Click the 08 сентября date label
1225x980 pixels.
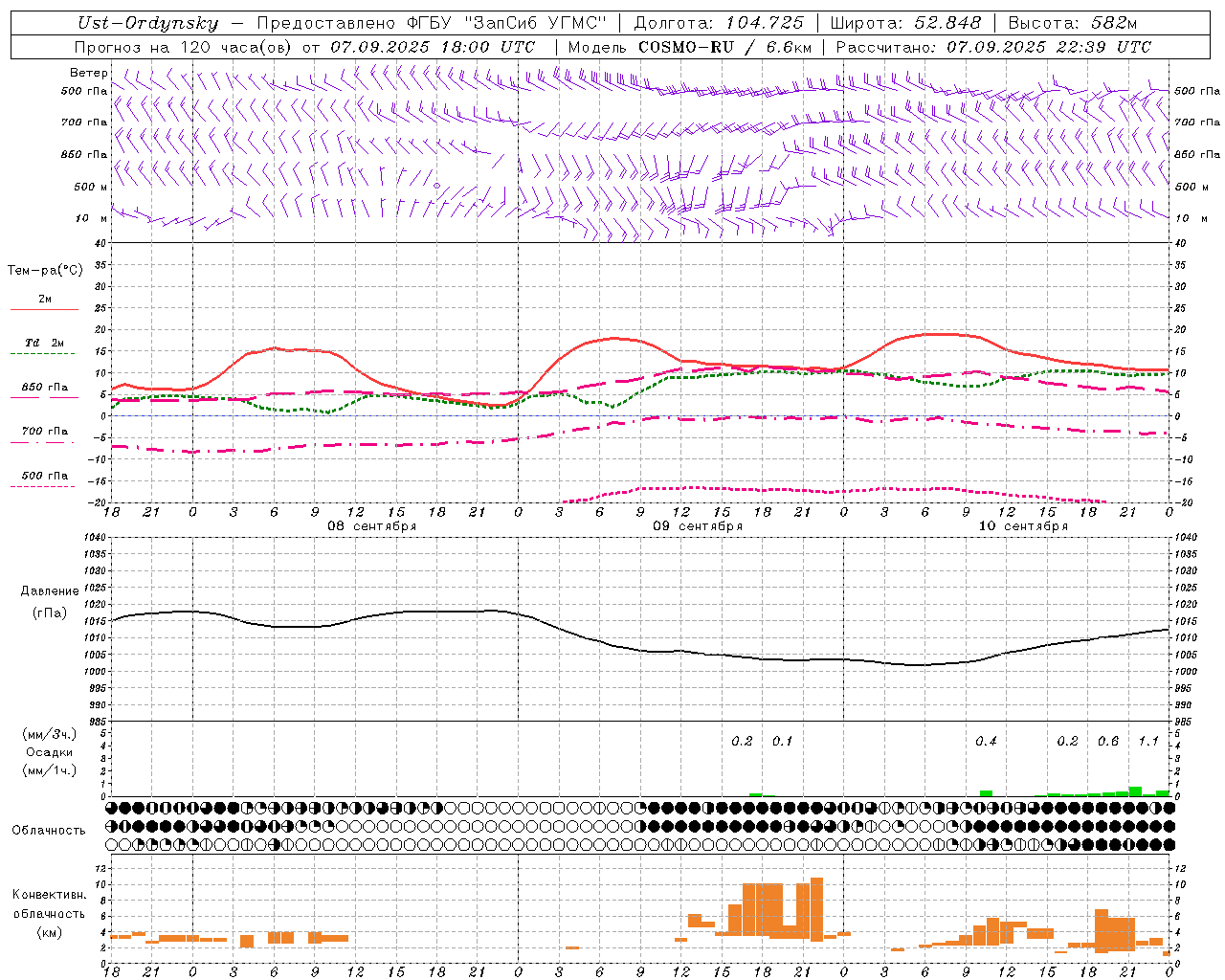[372, 526]
